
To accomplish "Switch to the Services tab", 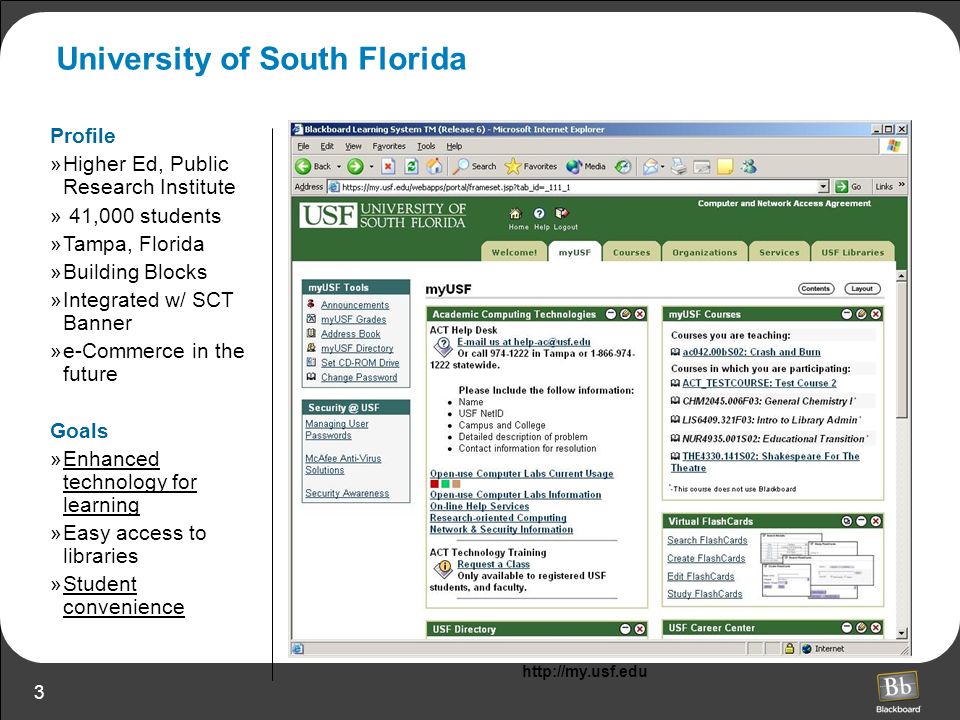I will coord(779,252).
